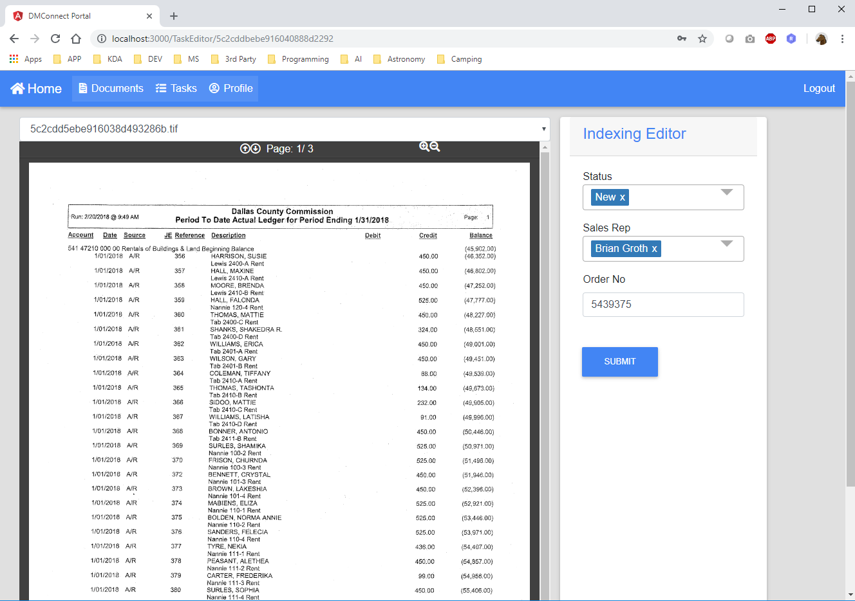Click into the Order No field

pos(662,304)
